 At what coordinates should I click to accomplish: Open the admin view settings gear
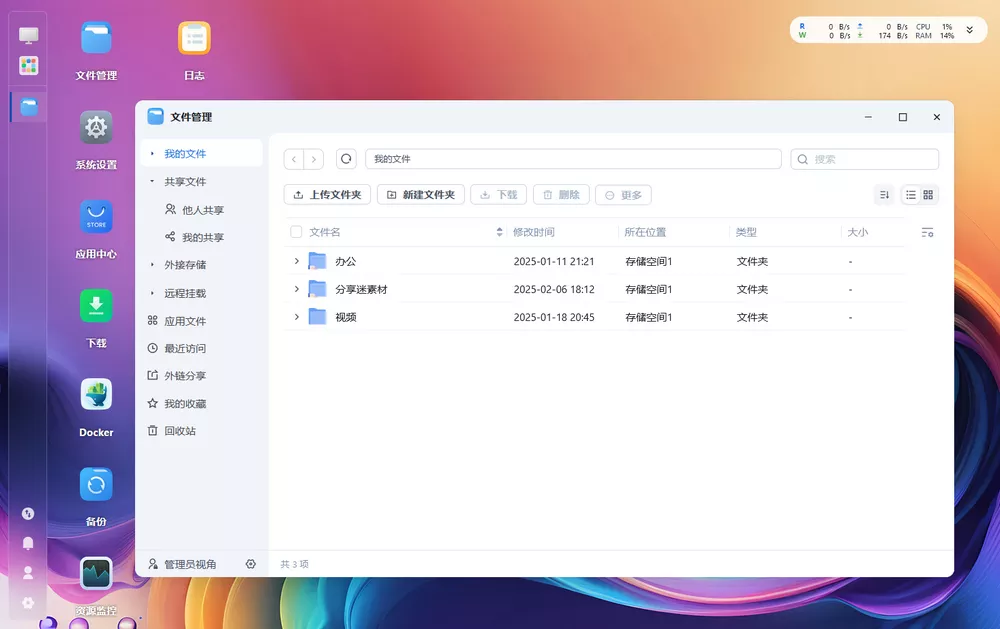tap(250, 564)
